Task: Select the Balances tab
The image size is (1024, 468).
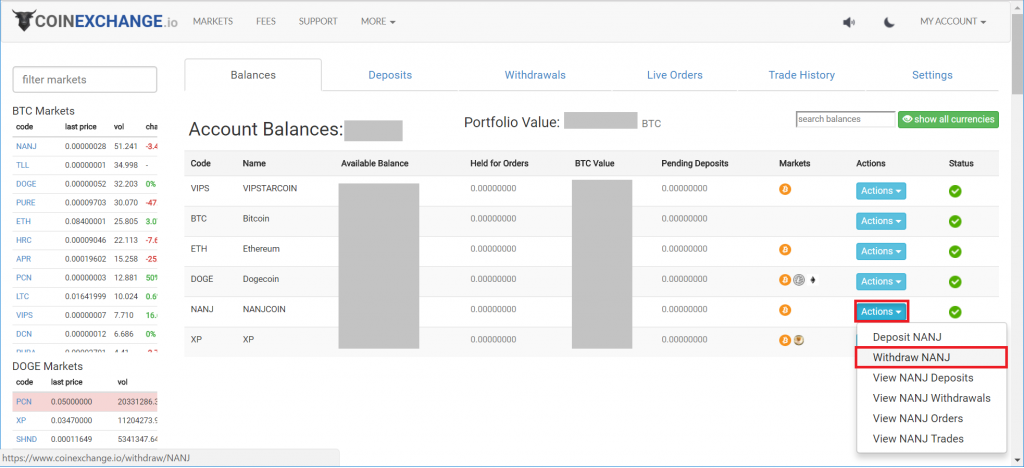Action: [253, 75]
